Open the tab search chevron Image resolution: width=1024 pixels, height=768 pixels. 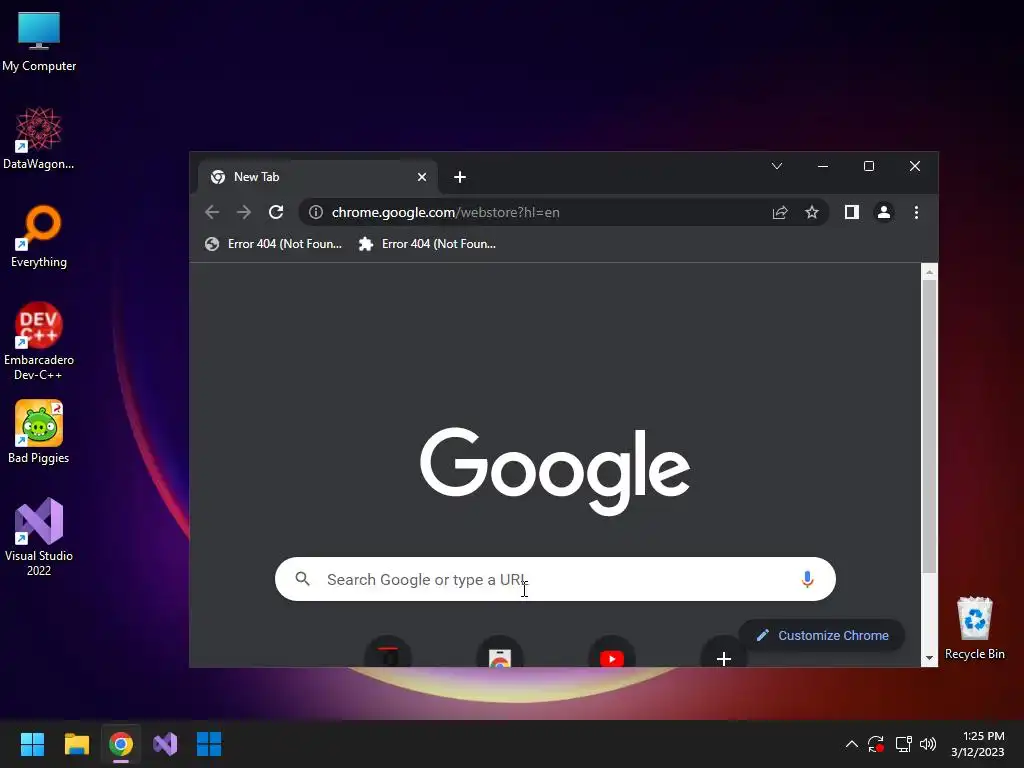pyautogui.click(x=776, y=166)
